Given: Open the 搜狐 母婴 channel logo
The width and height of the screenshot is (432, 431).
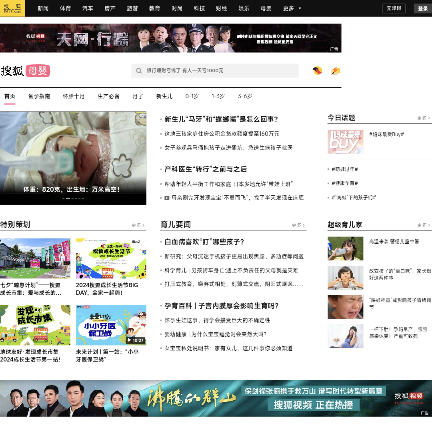Looking at the screenshot, I should 25,71.
